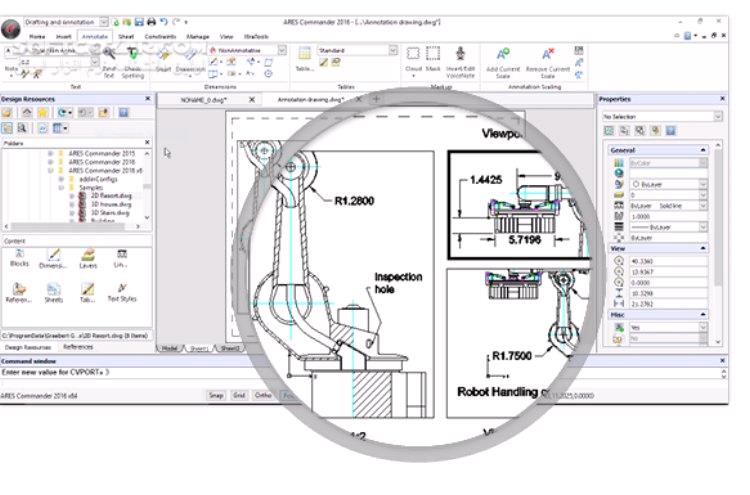Select addinConfigs folder in tree
The height and width of the screenshot is (495, 750).
point(98,179)
